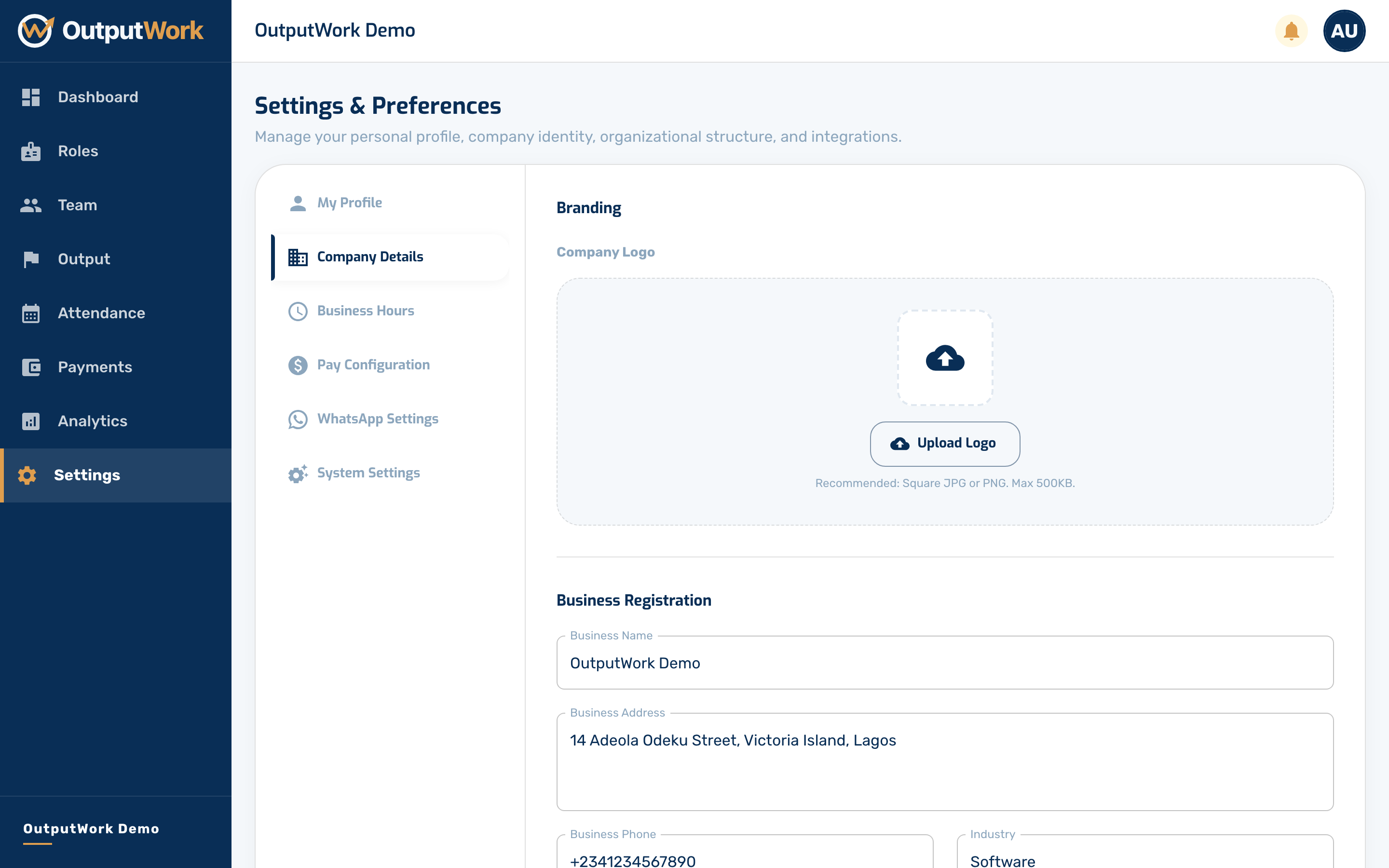Open the Industry dropdown showing Software
This screenshot has width=1389, height=868.
(x=1145, y=852)
